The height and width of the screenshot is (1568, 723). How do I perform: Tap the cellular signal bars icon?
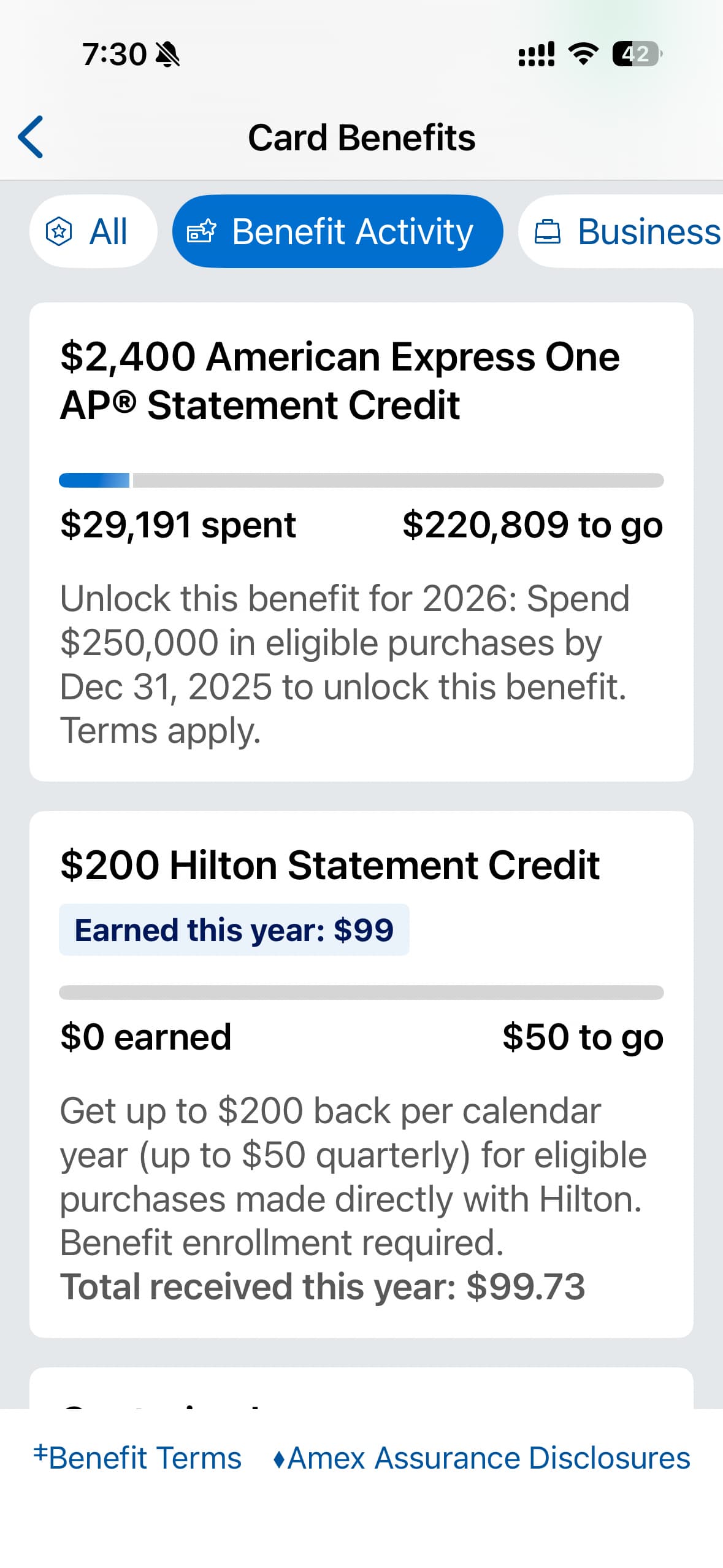pyautogui.click(x=537, y=54)
